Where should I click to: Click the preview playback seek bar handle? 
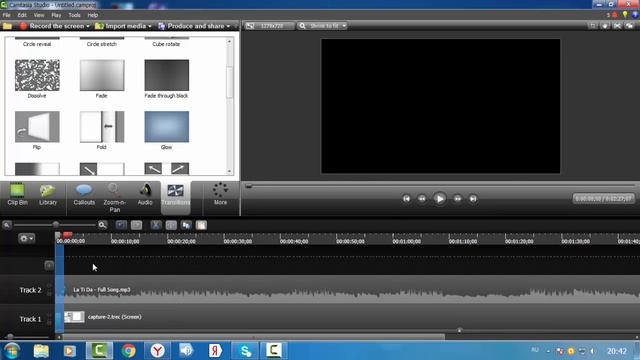[x=249, y=186]
